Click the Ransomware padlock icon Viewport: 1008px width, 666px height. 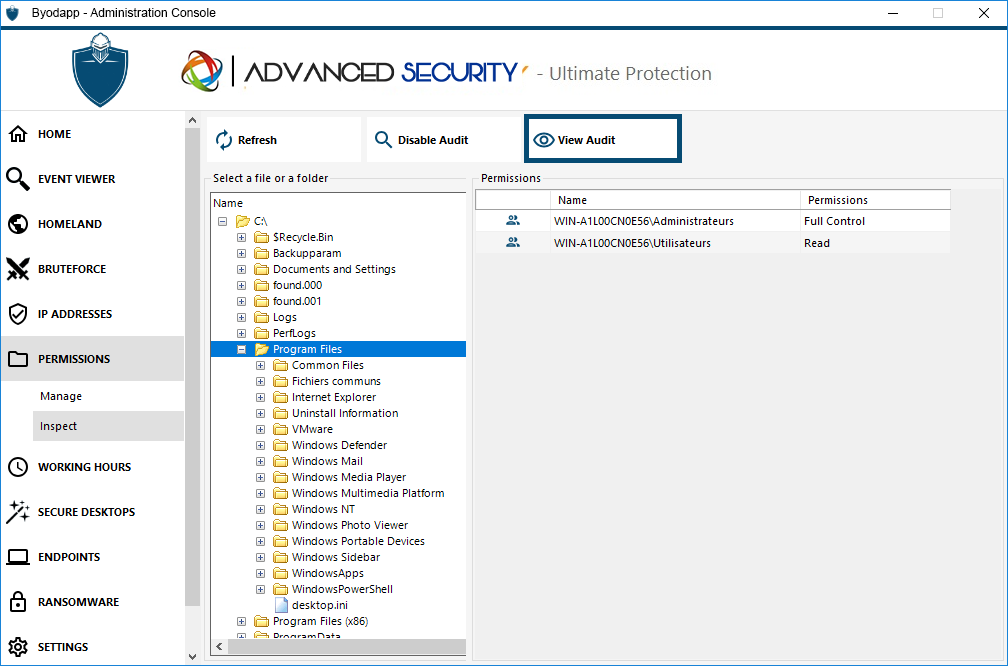(x=18, y=602)
